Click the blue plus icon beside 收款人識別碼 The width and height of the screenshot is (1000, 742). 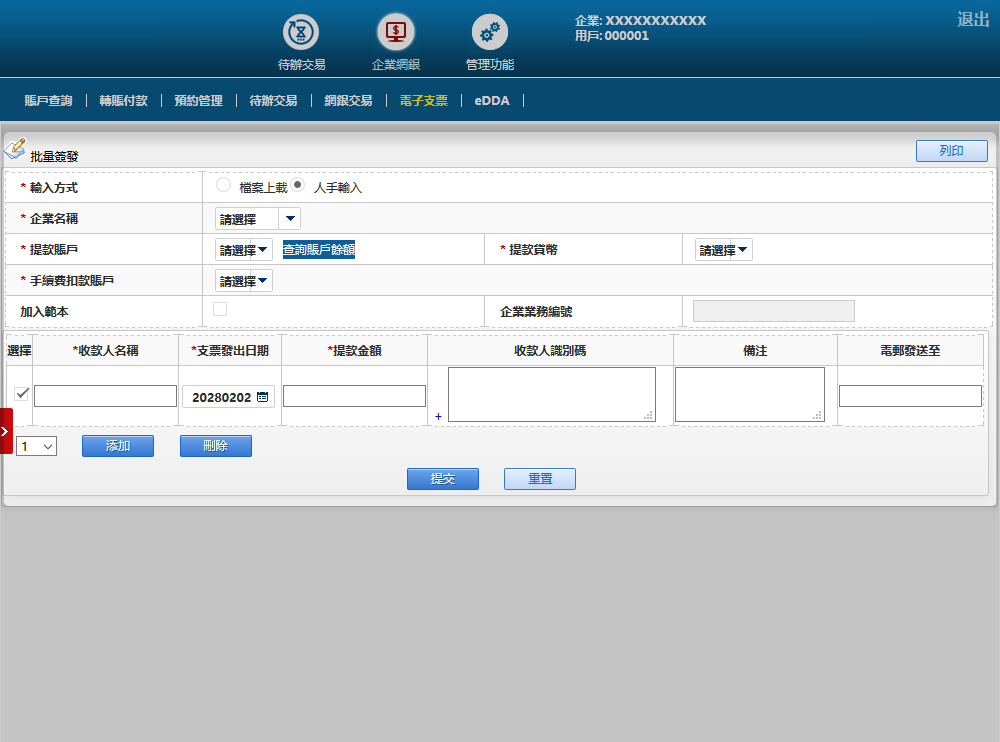(438, 416)
